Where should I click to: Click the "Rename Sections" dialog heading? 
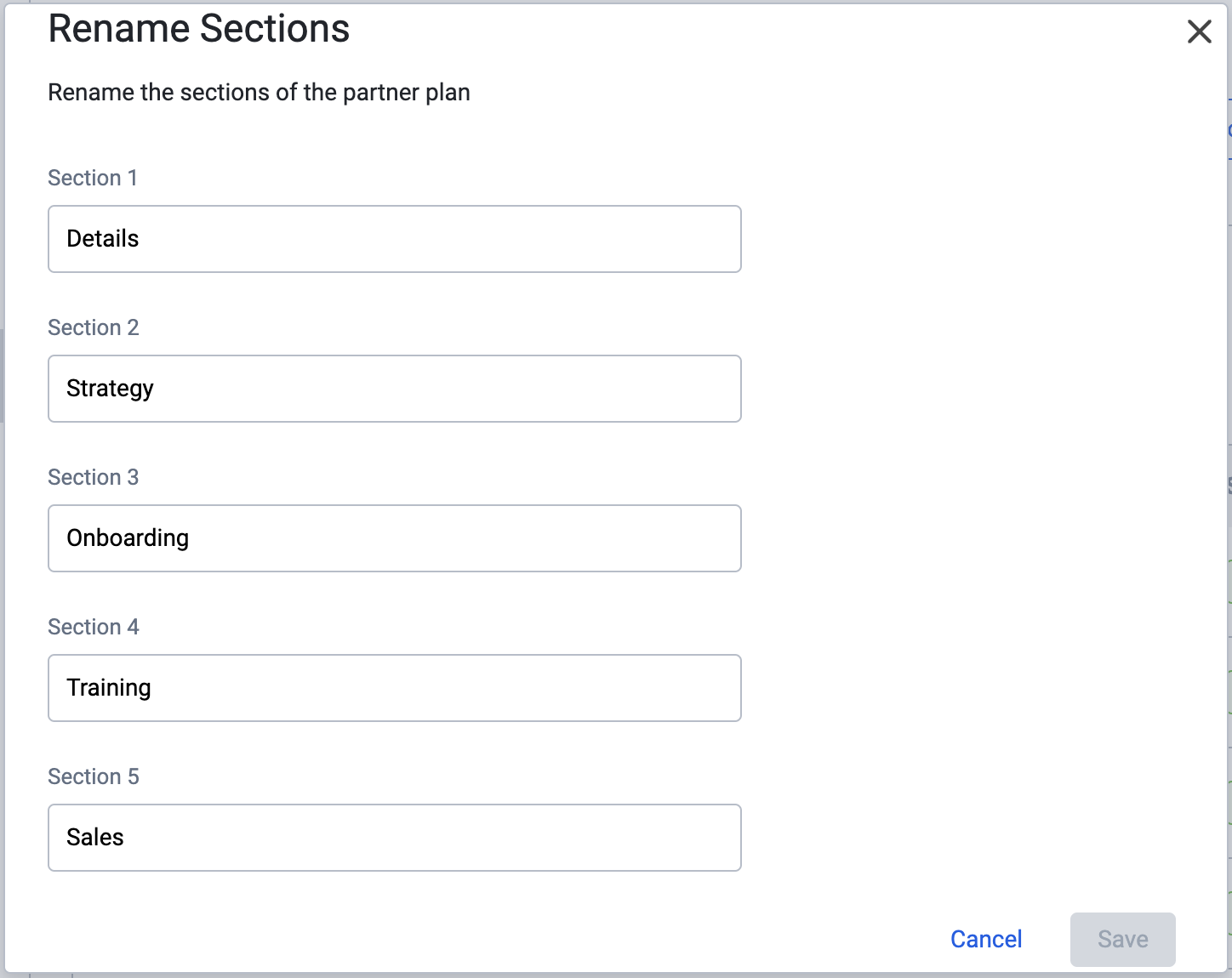(x=199, y=28)
